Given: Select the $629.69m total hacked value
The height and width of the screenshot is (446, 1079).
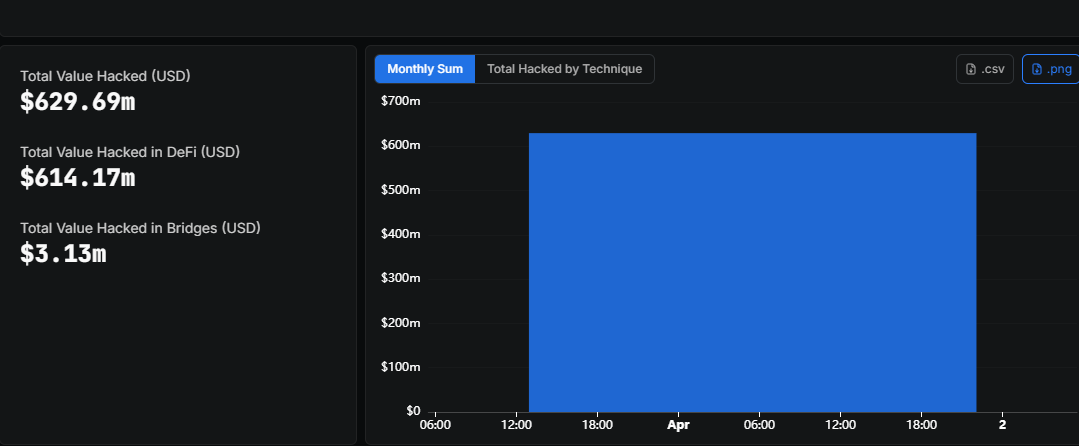Looking at the screenshot, I should pyautogui.click(x=77, y=101).
